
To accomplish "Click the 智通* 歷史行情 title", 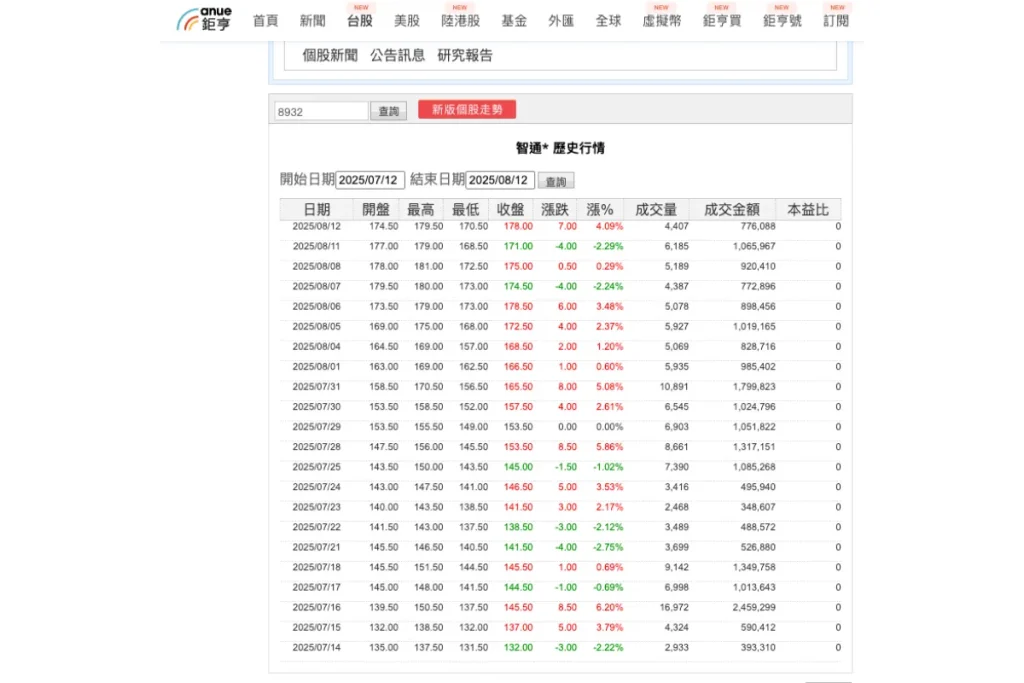I will click(x=560, y=148).
